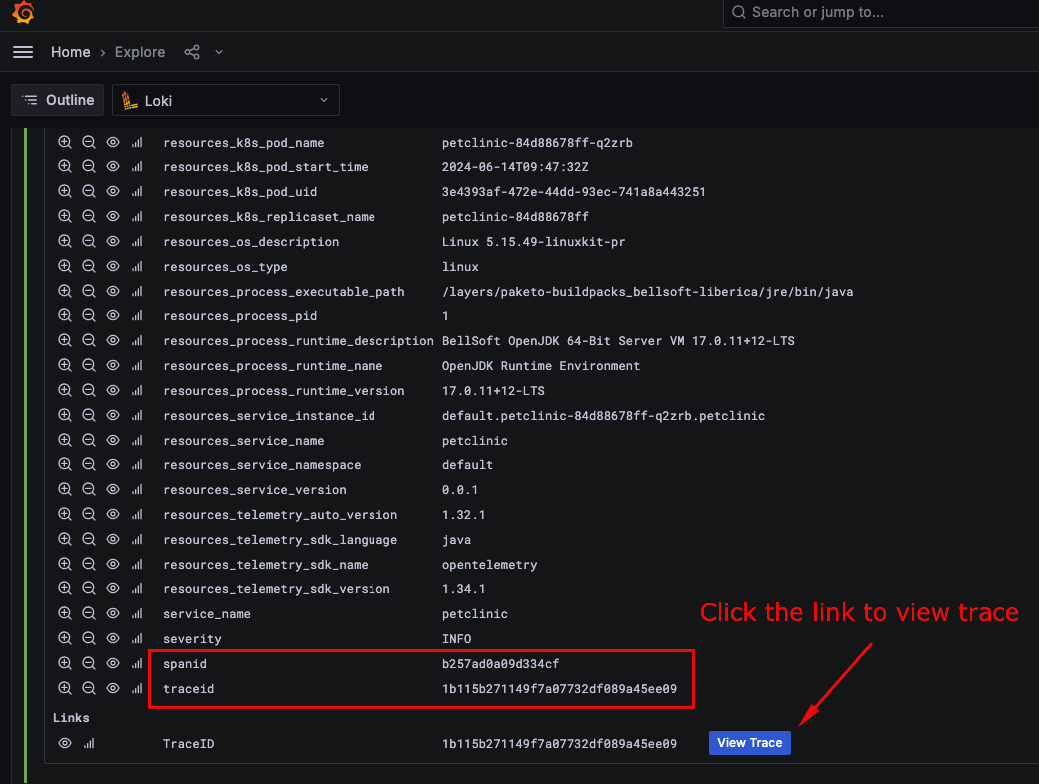Image resolution: width=1039 pixels, height=784 pixels.
Task: Click the Grafana logo icon
Action: tap(23, 13)
